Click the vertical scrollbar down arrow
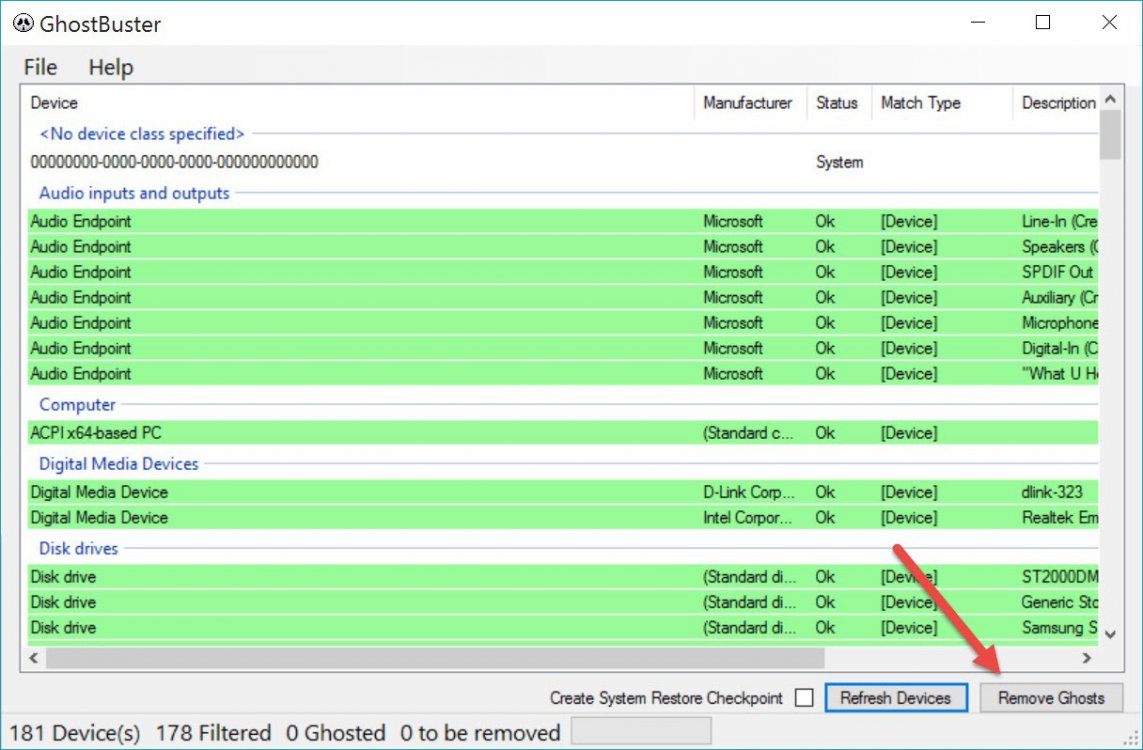 tap(1110, 634)
